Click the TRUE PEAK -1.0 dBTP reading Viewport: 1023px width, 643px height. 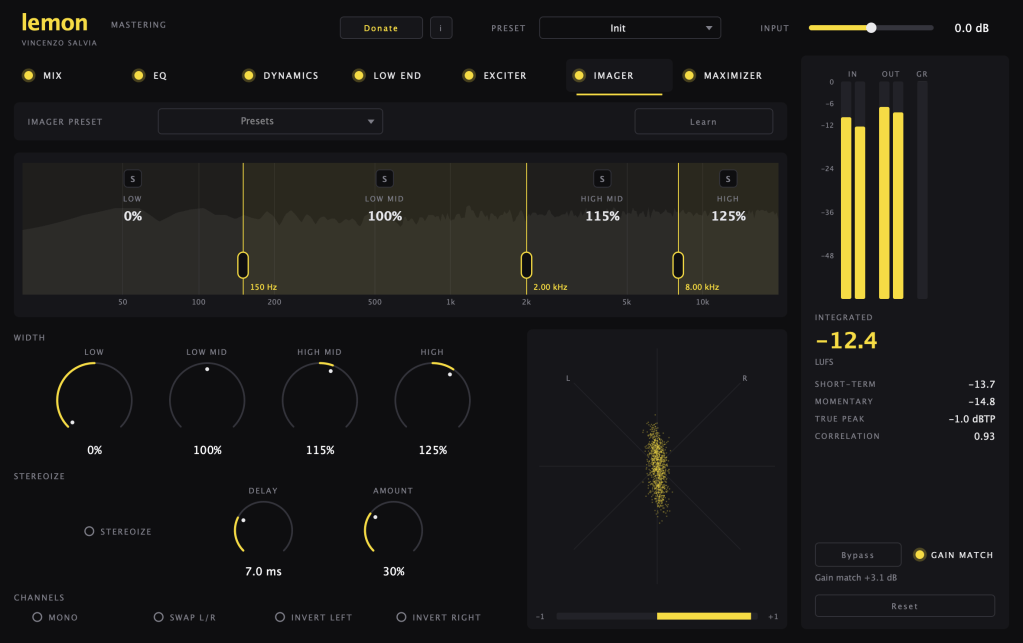click(x=971, y=419)
